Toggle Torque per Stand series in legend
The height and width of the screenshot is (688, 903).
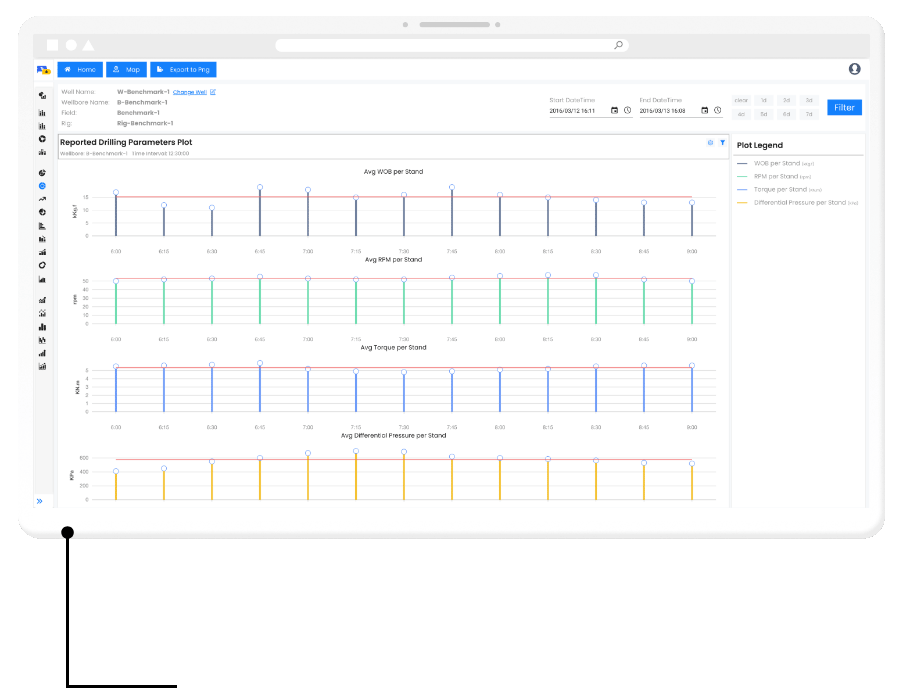(x=779, y=189)
